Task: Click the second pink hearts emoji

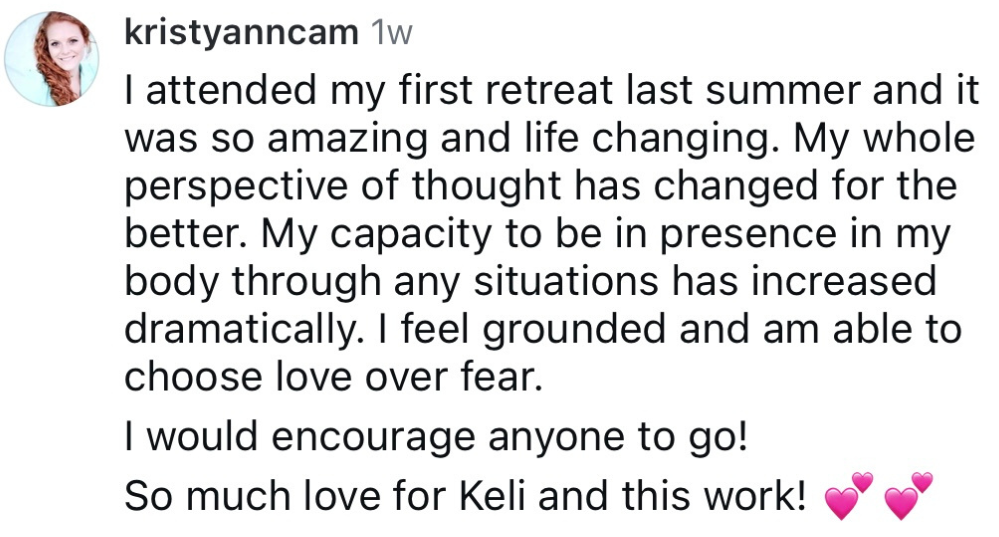Action: pos(908,498)
